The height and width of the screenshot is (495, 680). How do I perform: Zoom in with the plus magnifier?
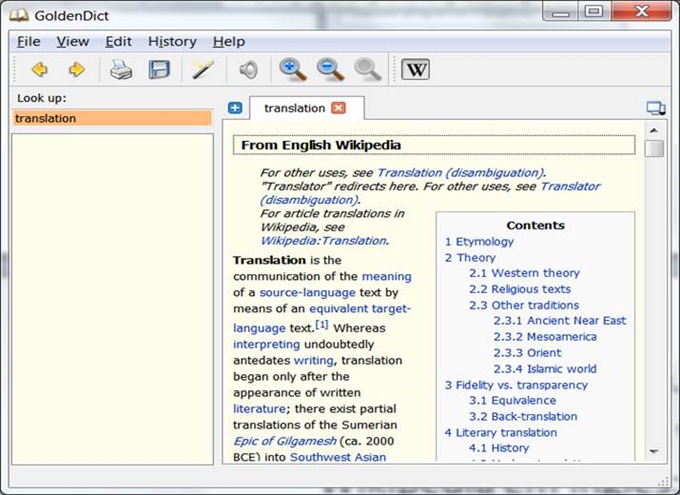coord(293,69)
